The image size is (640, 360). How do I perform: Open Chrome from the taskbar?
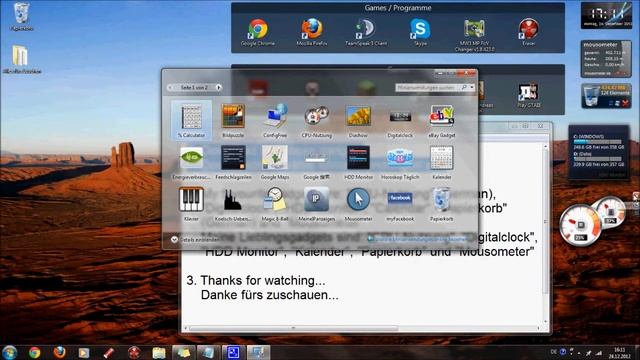34,352
